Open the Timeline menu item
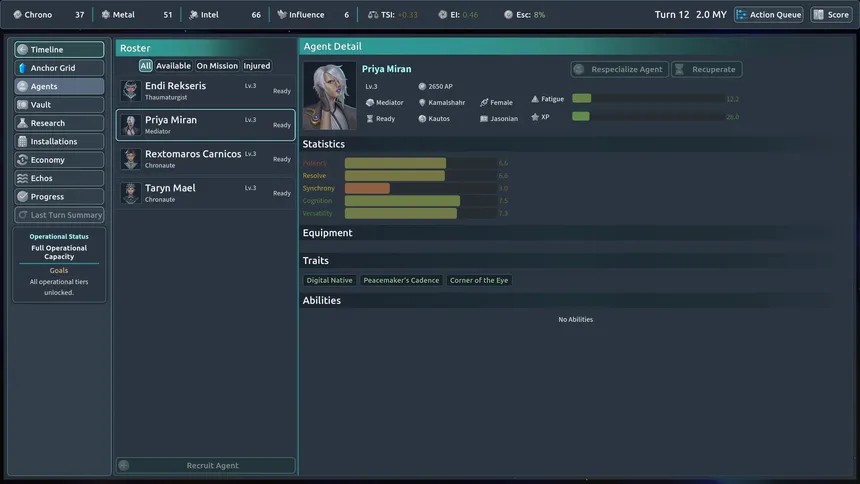This screenshot has height=484, width=860. (x=59, y=49)
